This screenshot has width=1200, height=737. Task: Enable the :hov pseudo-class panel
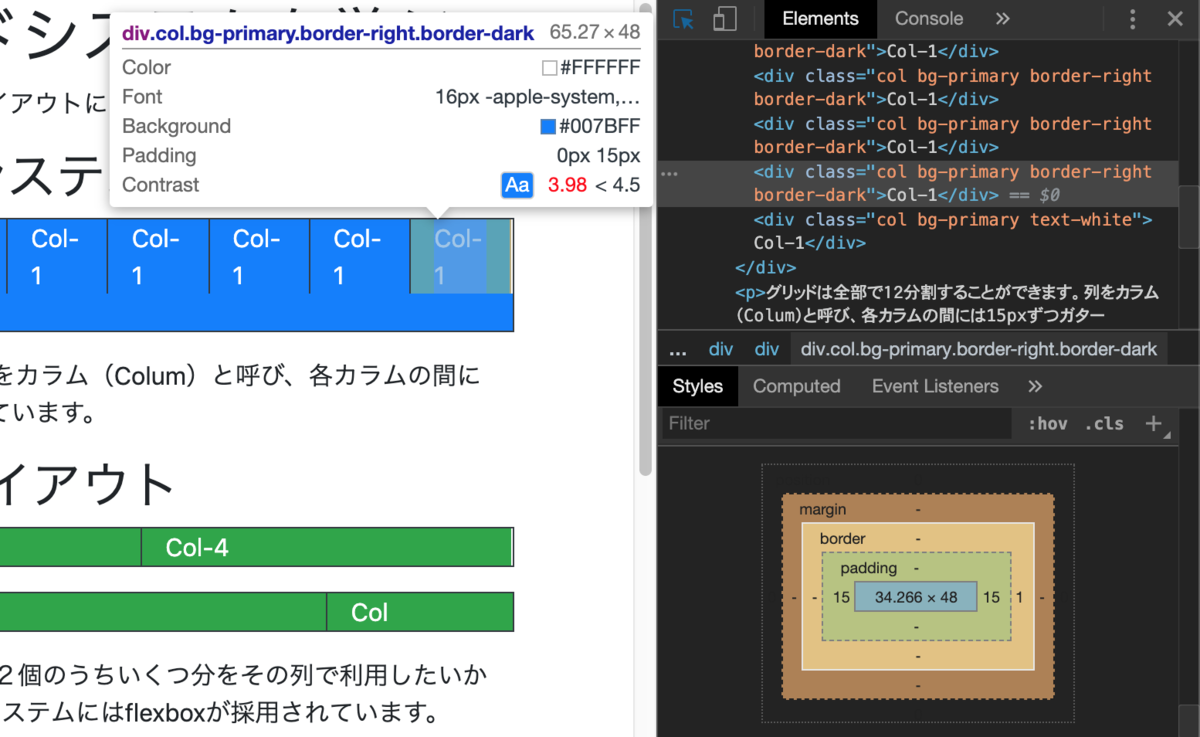(1047, 424)
